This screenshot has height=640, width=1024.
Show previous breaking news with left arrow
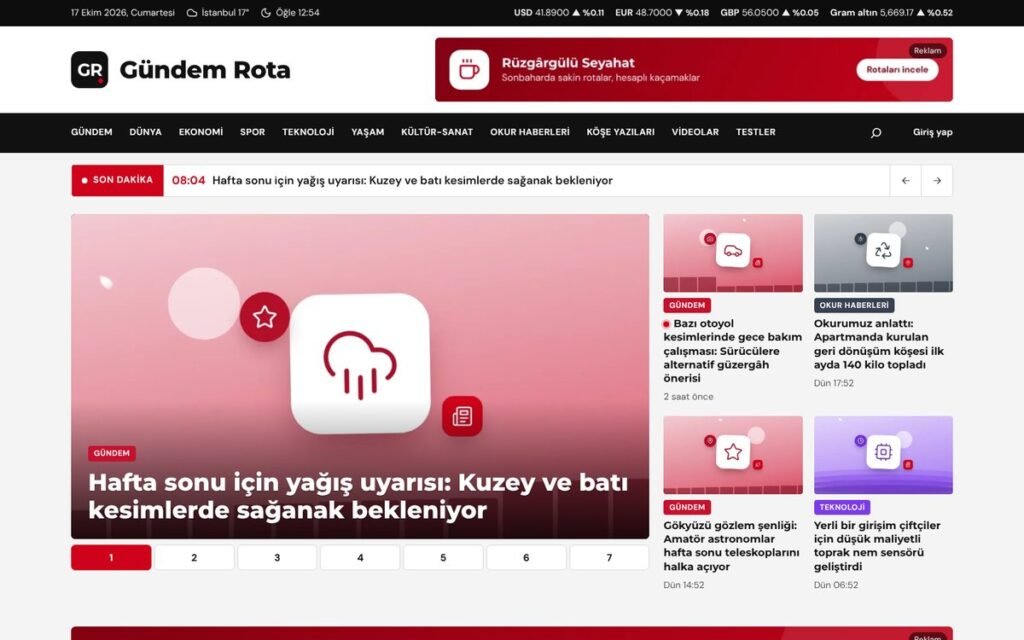click(x=905, y=181)
